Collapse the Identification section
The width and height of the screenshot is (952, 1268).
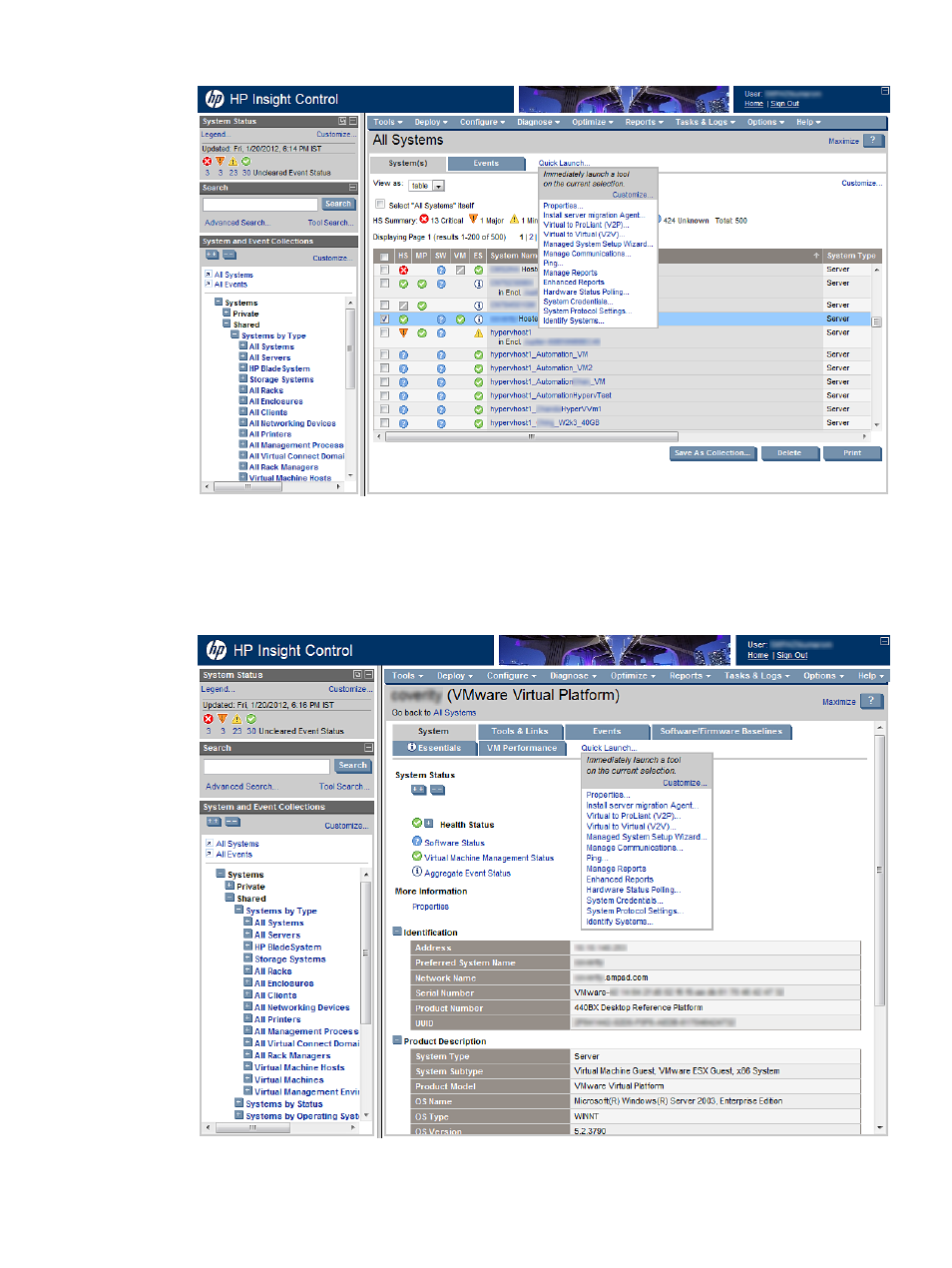click(396, 932)
